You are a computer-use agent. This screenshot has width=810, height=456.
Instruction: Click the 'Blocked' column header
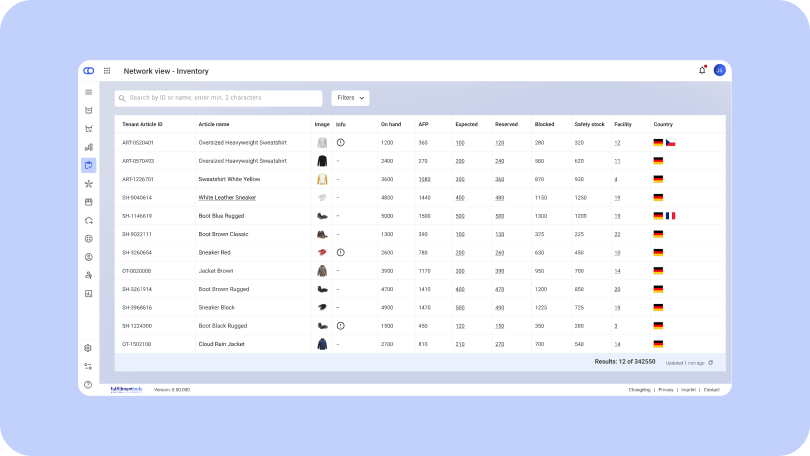click(544, 124)
